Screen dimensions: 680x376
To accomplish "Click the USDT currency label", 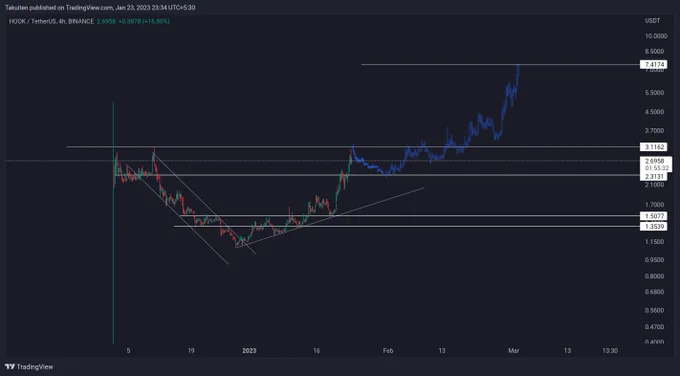I will 652,21.
